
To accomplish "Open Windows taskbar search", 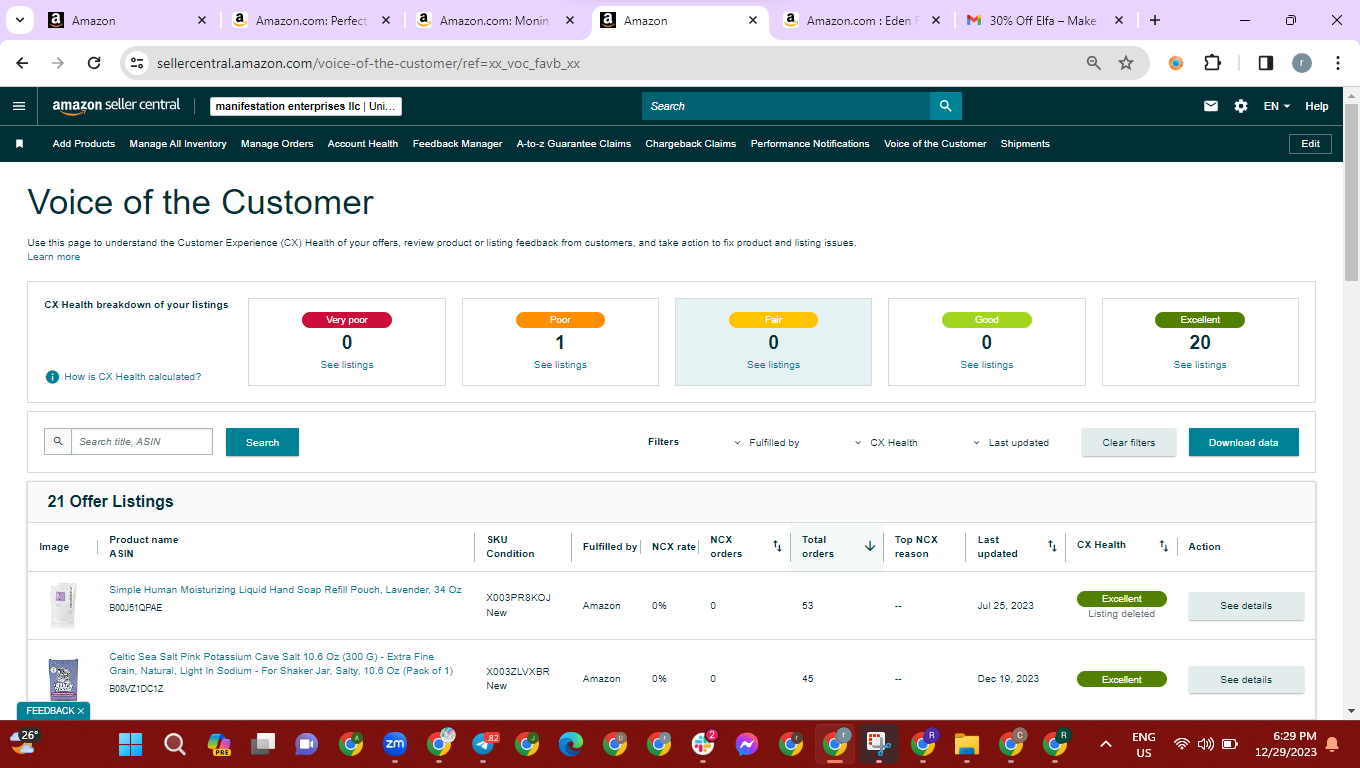I will click(x=175, y=744).
